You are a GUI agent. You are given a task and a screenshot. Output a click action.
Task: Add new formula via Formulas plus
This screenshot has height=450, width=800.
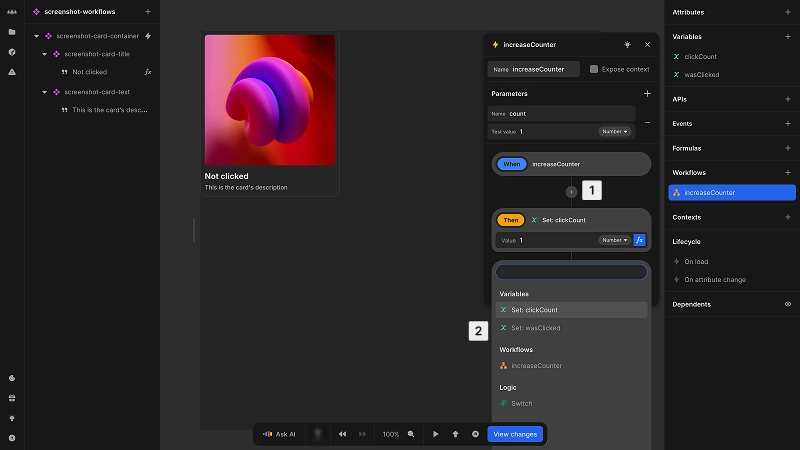(788, 148)
